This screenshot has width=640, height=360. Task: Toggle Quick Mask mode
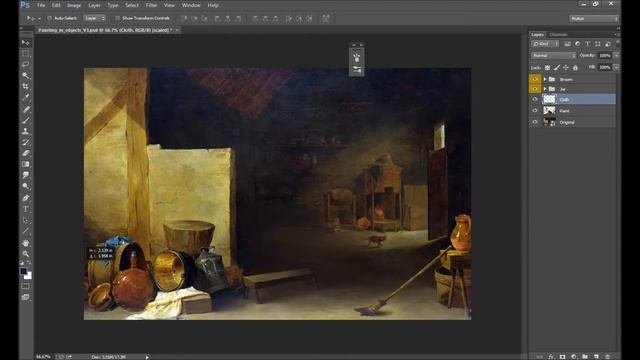click(x=26, y=287)
